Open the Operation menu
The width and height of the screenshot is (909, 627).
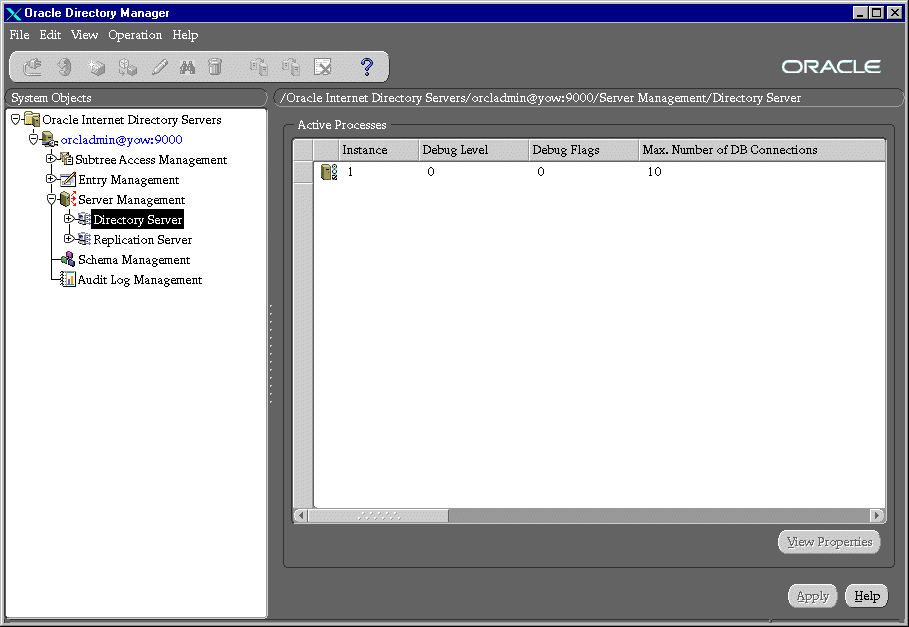[135, 35]
